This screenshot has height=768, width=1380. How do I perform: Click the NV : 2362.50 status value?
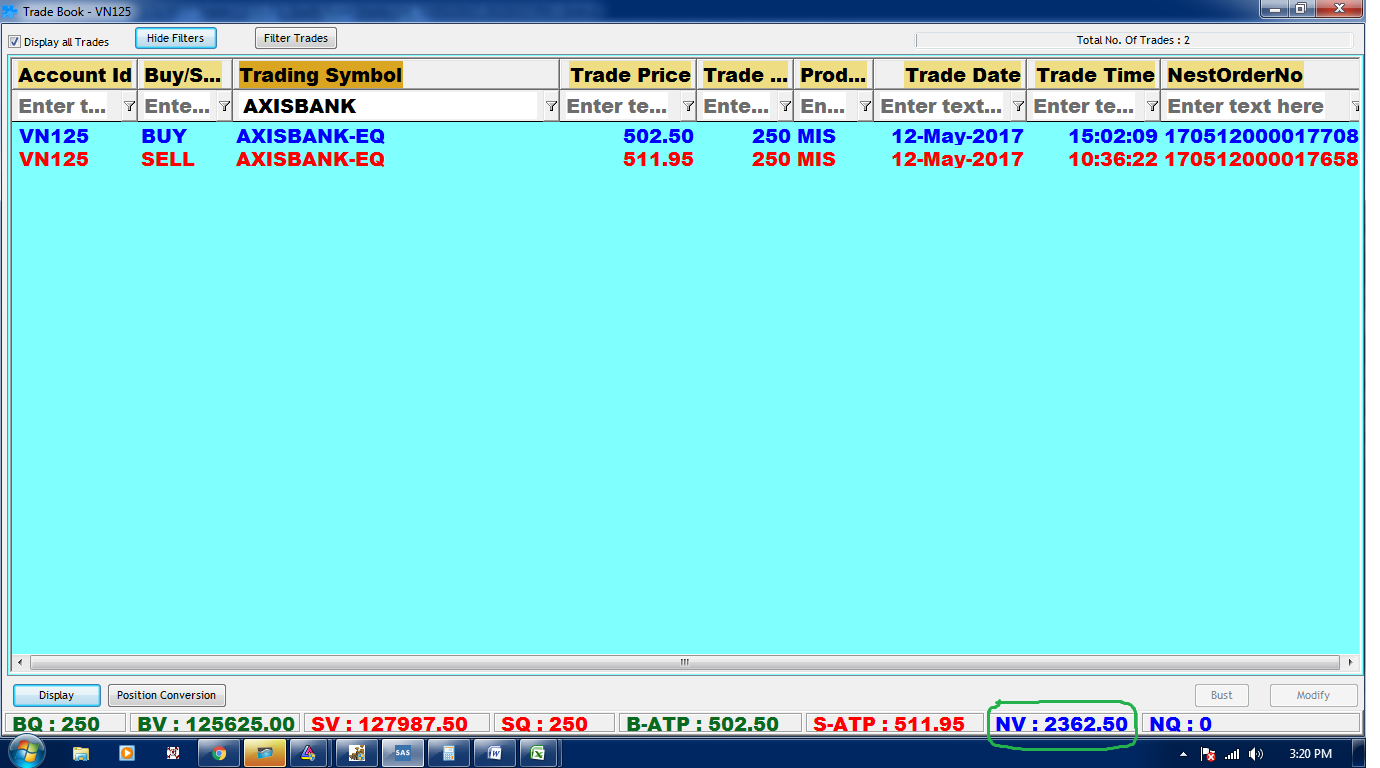click(x=1062, y=724)
